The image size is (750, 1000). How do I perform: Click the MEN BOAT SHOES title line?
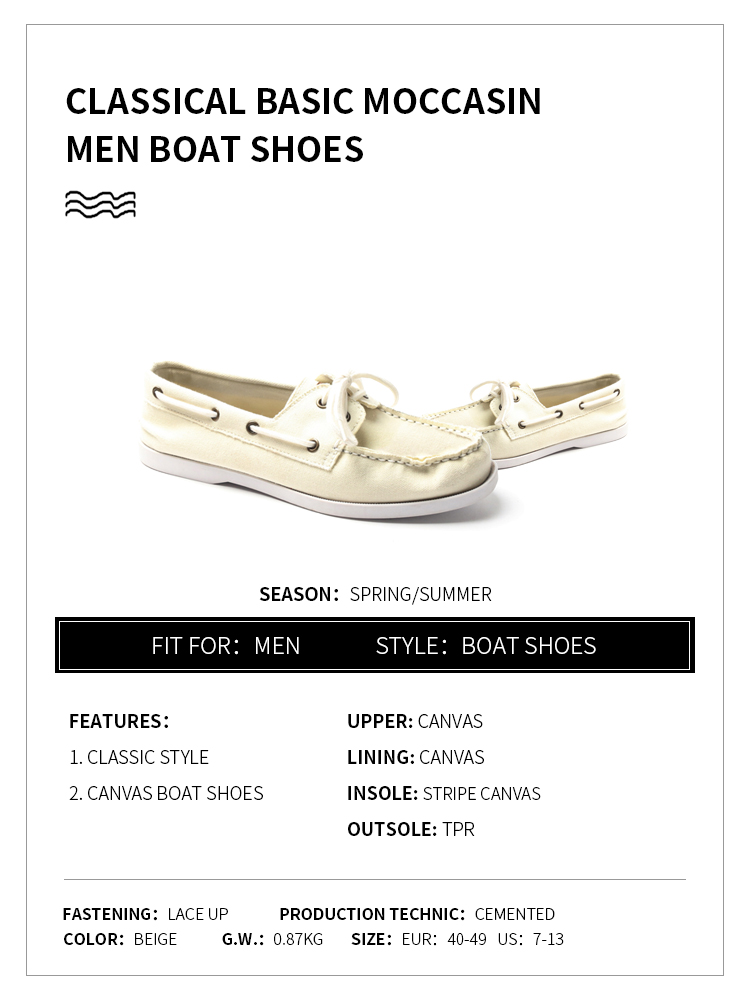(x=215, y=150)
